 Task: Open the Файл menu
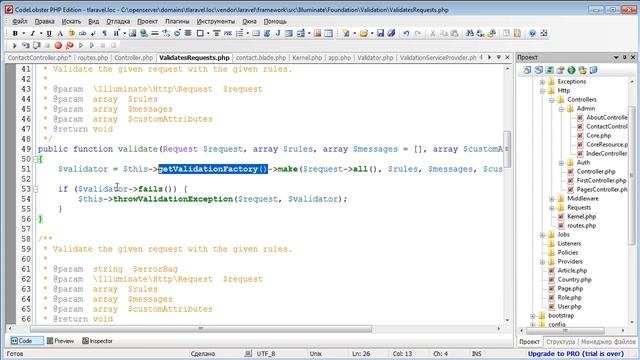20,21
